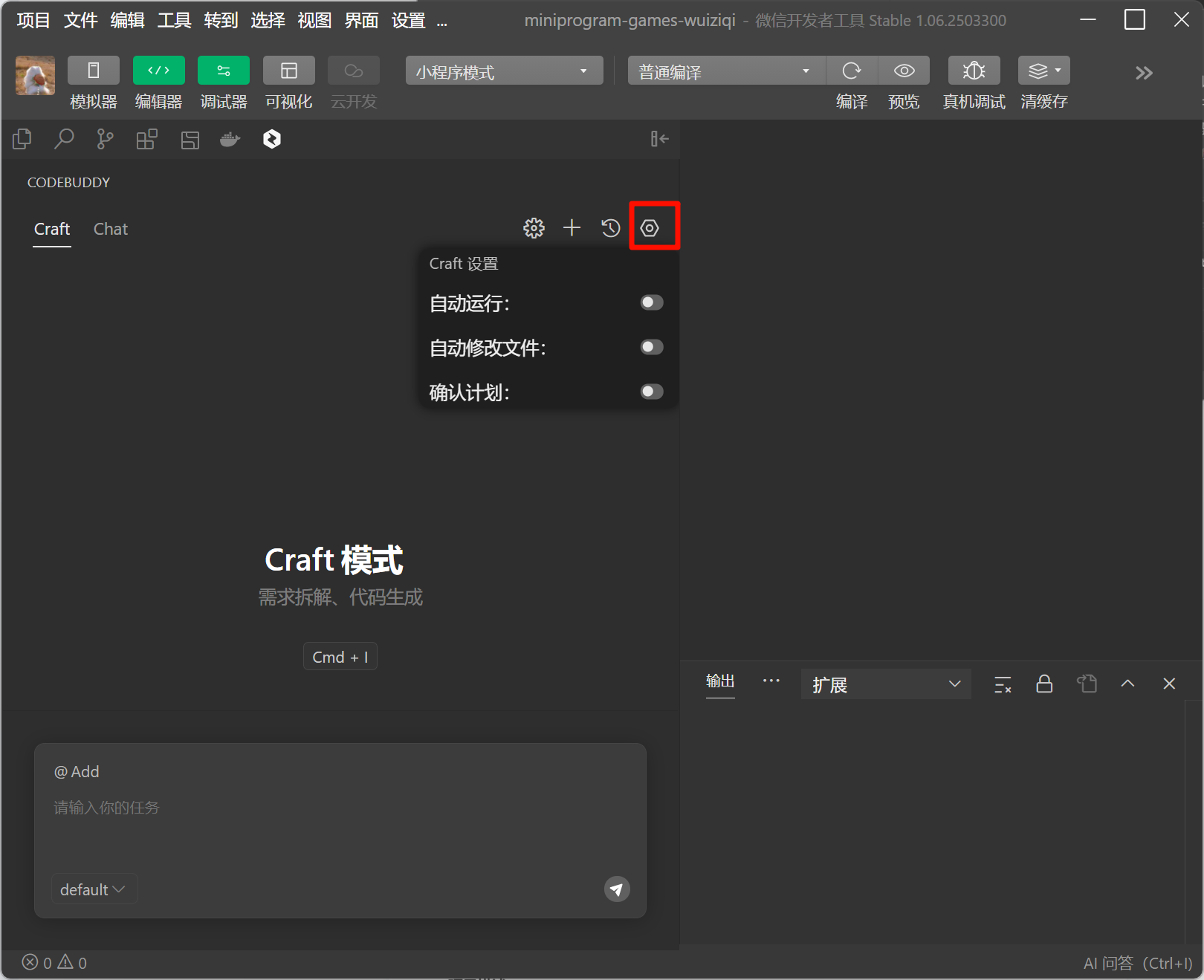Enable the 自动运行 toggle
This screenshot has width=1204, height=980.
click(x=651, y=302)
